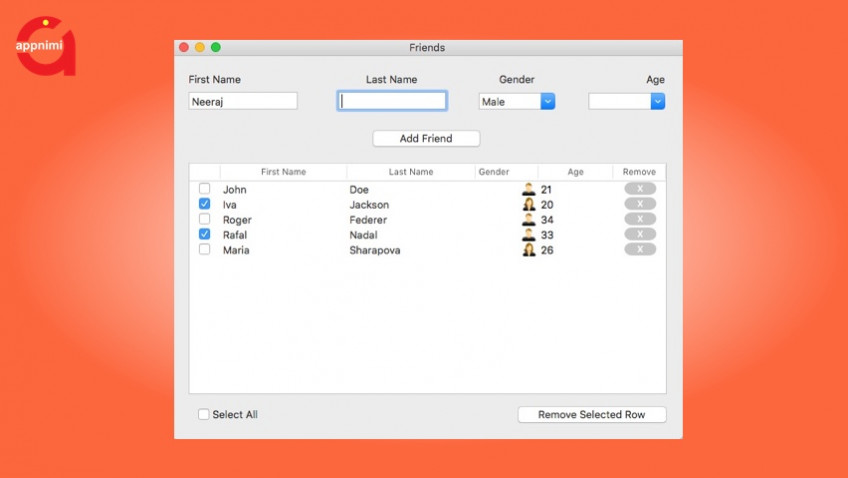Screen dimensions: 848x478
Task: Enable the Select All checkbox
Action: 204,414
